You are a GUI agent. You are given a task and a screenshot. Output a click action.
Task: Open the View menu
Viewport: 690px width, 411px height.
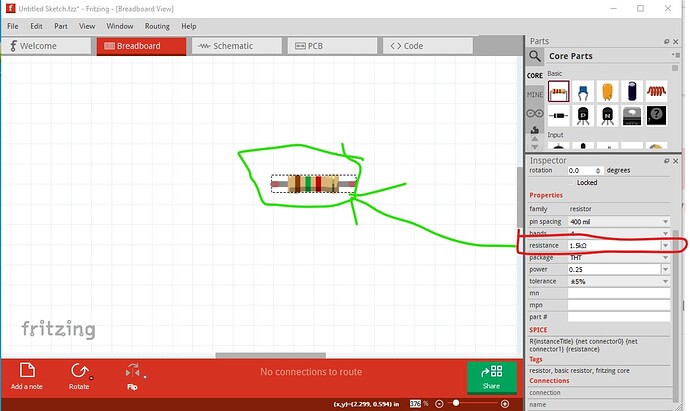pyautogui.click(x=87, y=26)
